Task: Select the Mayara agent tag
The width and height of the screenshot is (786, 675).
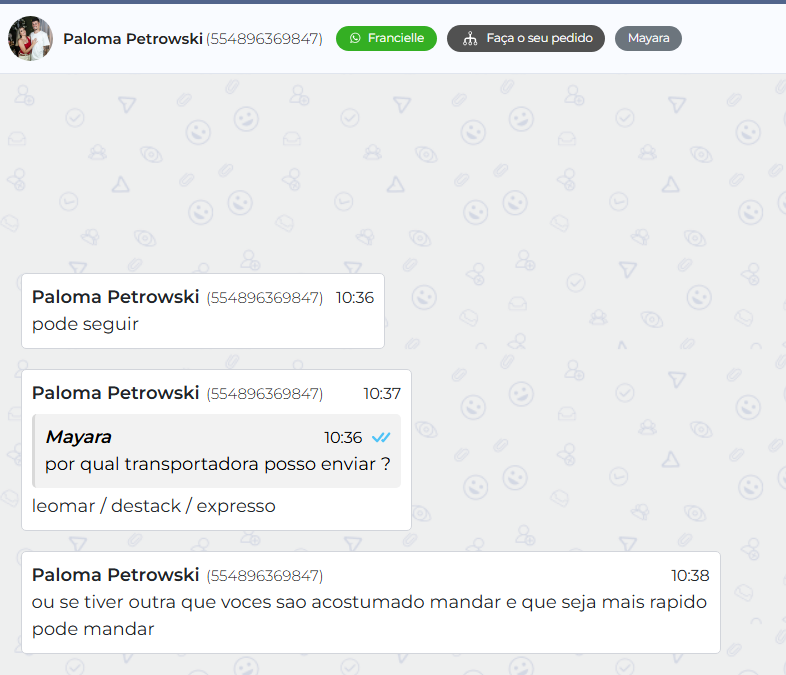Action: click(x=648, y=39)
